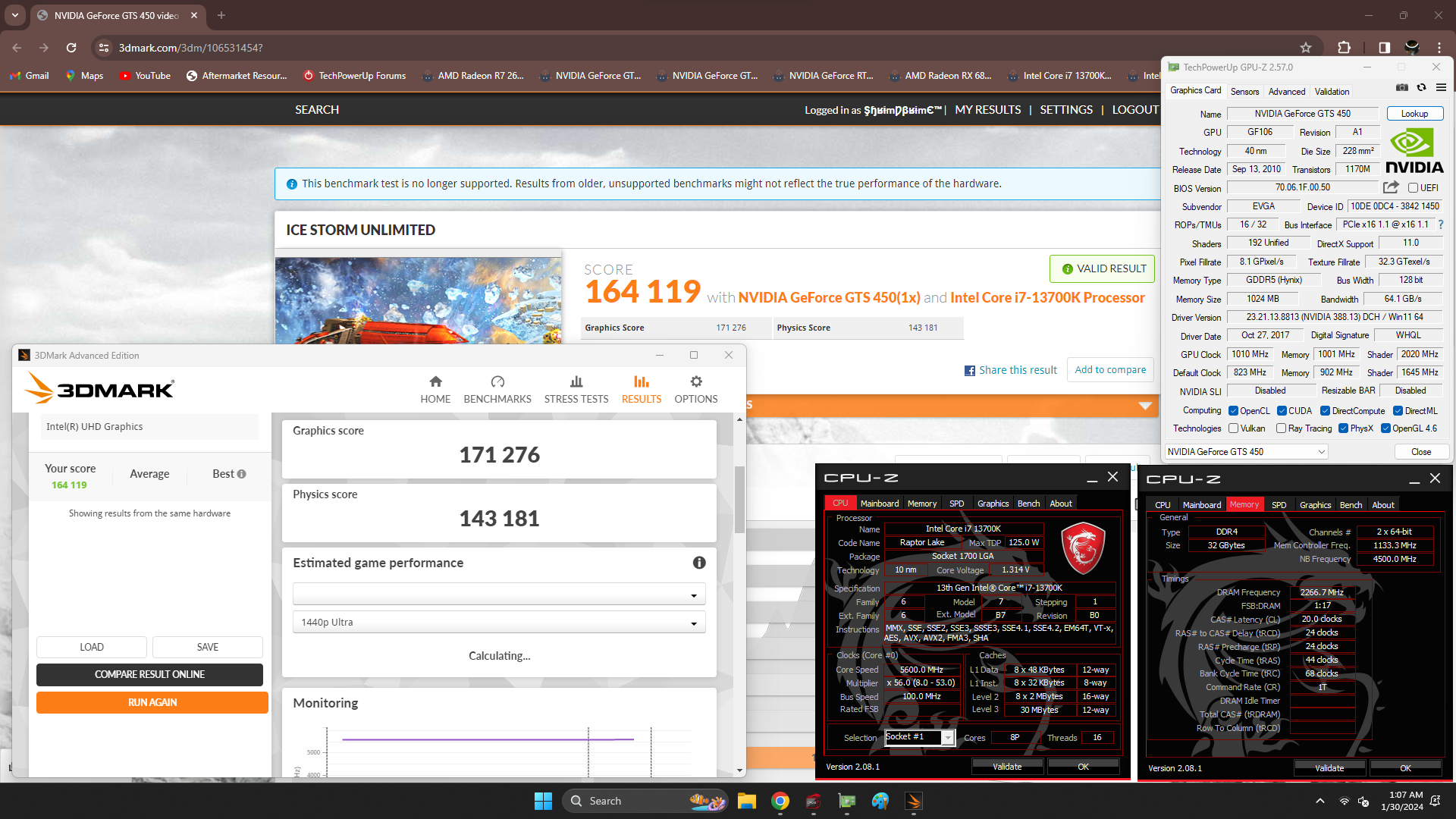Image resolution: width=1456 pixels, height=819 pixels.
Task: Click Bus Interface question mark icon
Action: [x=1441, y=224]
